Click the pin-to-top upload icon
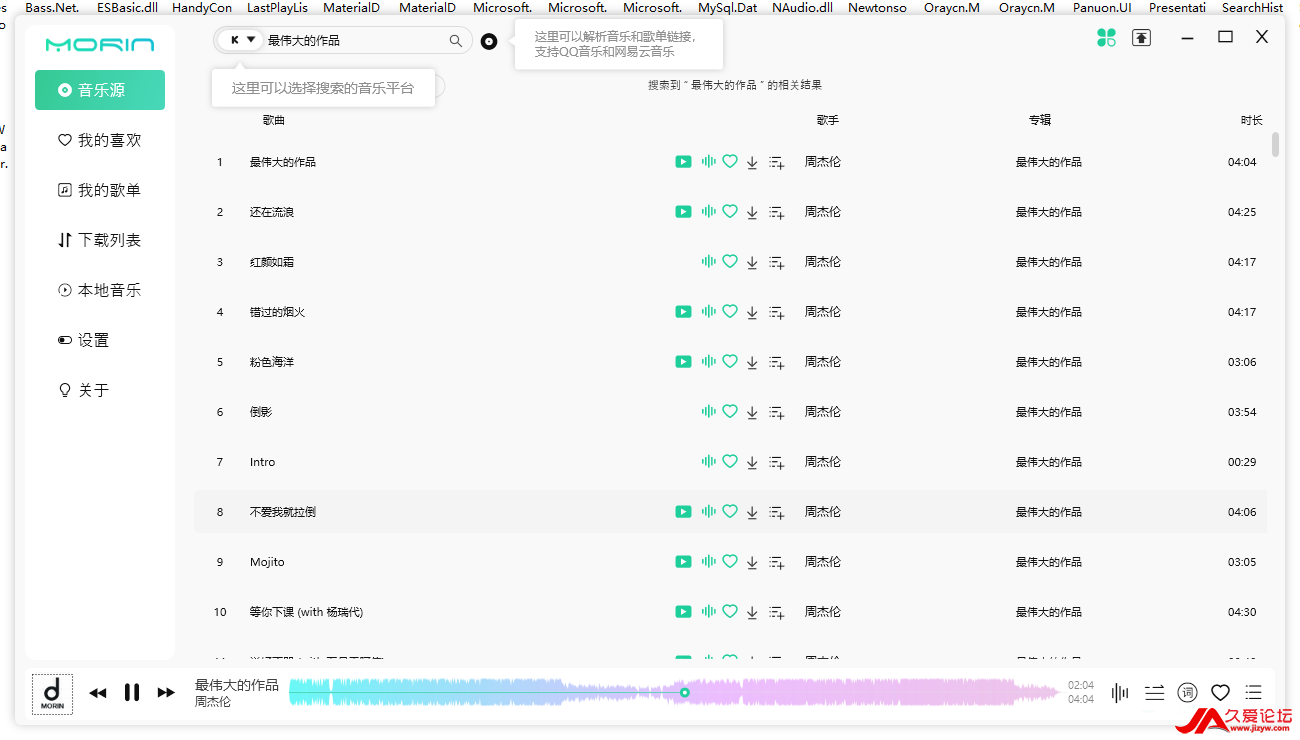The image size is (1300, 740). point(1141,38)
